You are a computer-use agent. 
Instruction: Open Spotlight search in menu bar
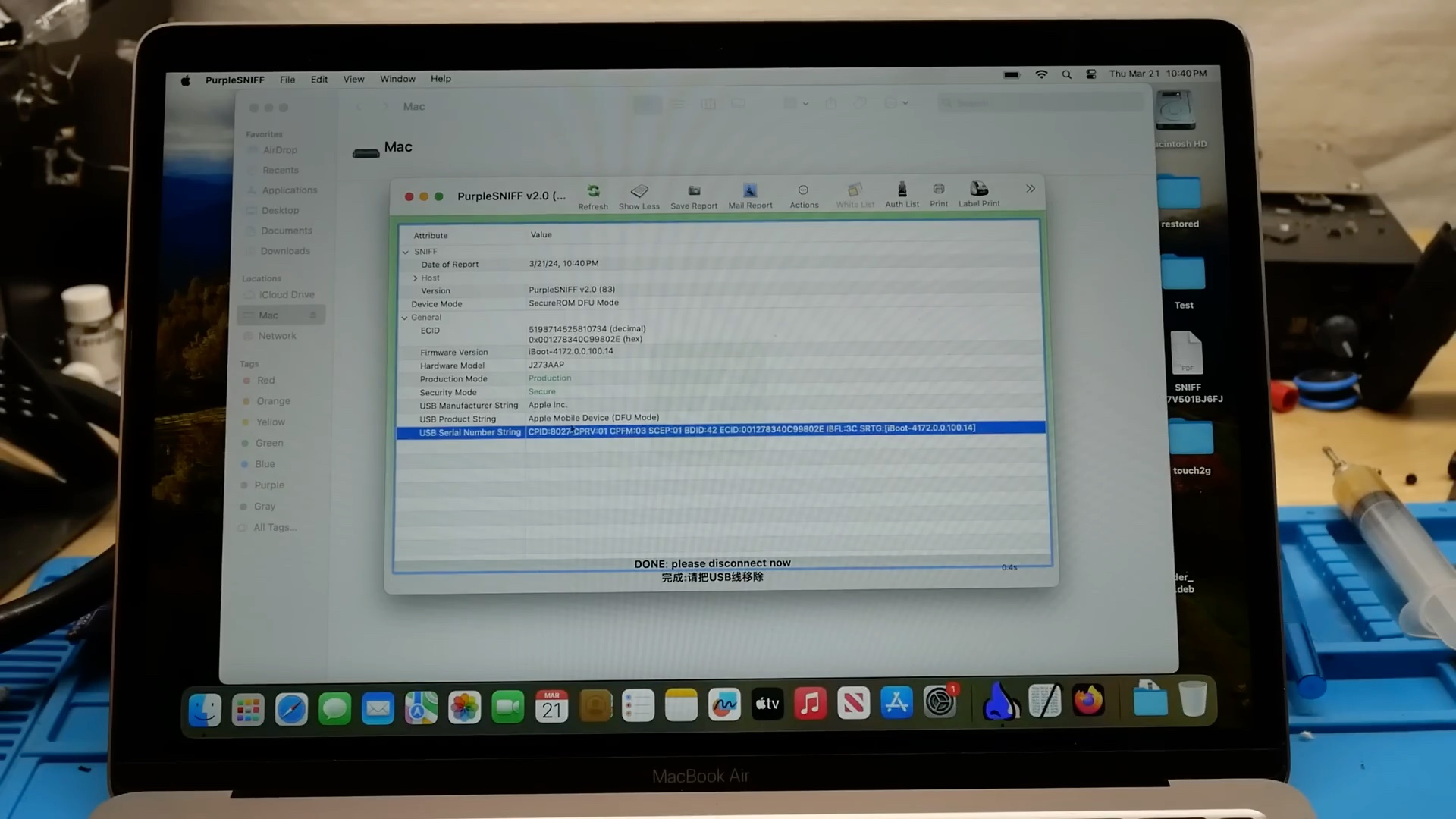tap(1066, 74)
